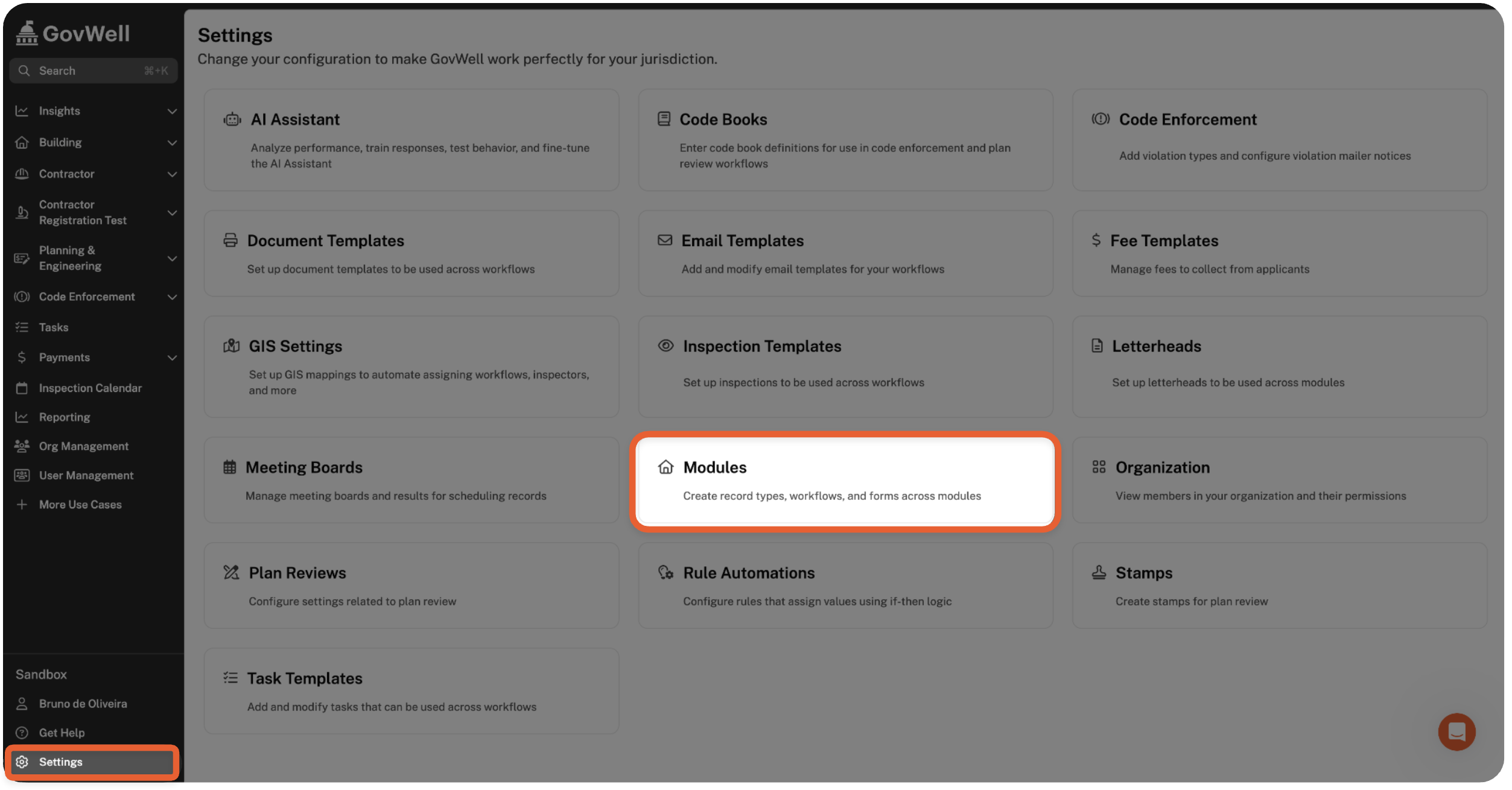The height and width of the screenshot is (790, 1512).
Task: Click the AI Assistant robot icon
Action: (x=232, y=119)
